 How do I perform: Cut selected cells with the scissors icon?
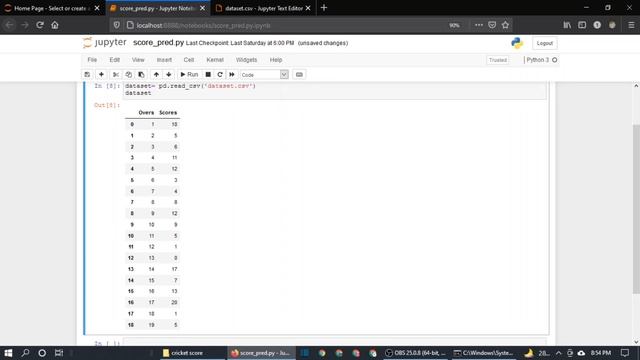116,75
